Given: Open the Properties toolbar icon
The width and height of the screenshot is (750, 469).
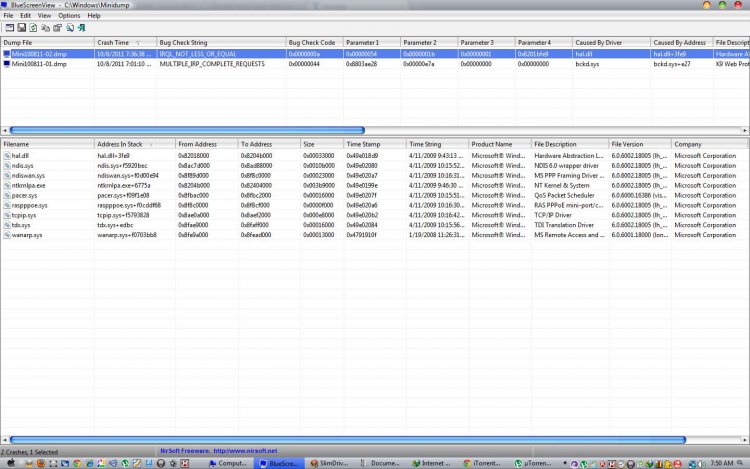Looking at the screenshot, I should pyautogui.click(x=57, y=28).
